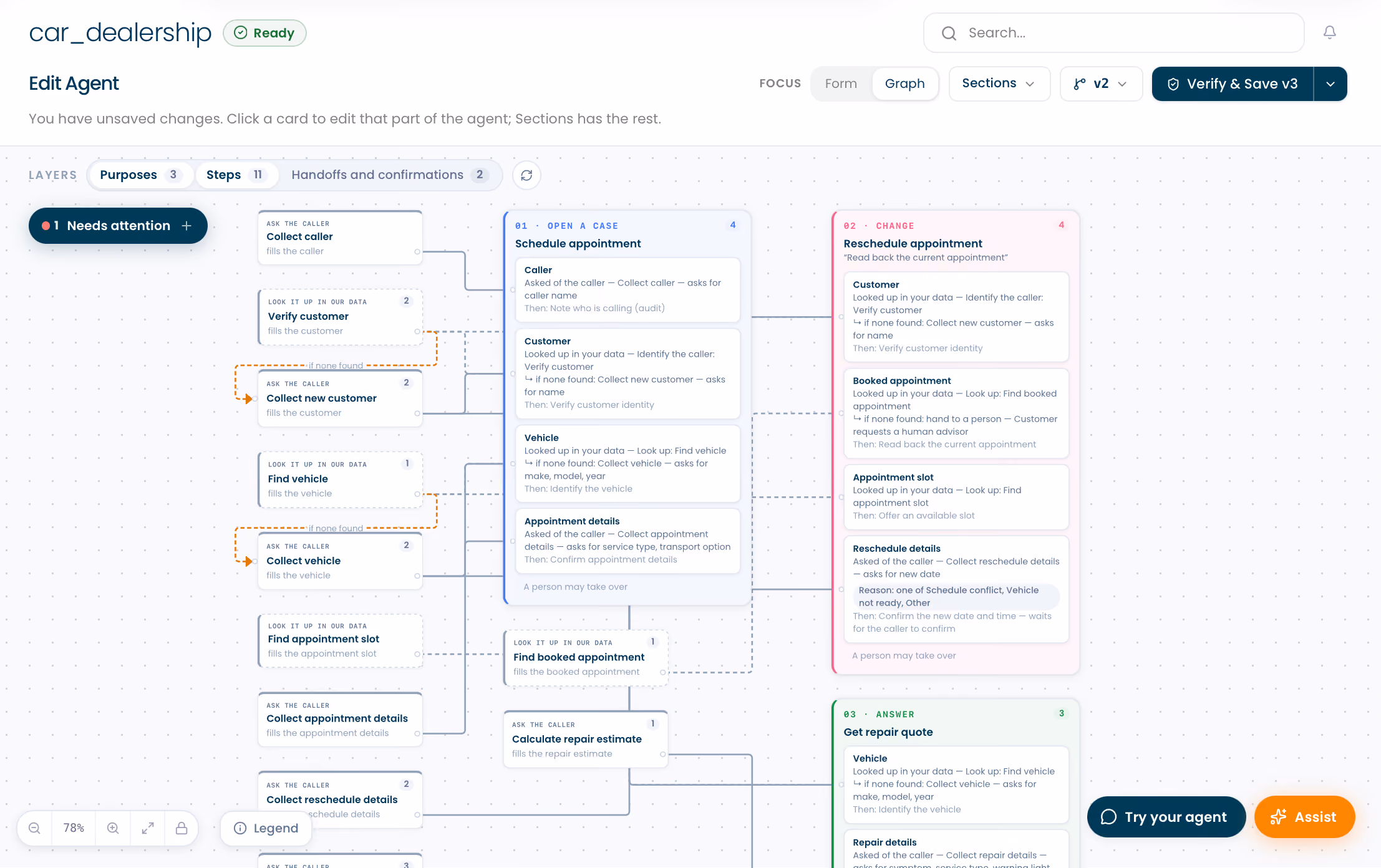Screen dimensions: 1381x868
Task: Open the Collect vehicle step card
Action: [x=341, y=561]
